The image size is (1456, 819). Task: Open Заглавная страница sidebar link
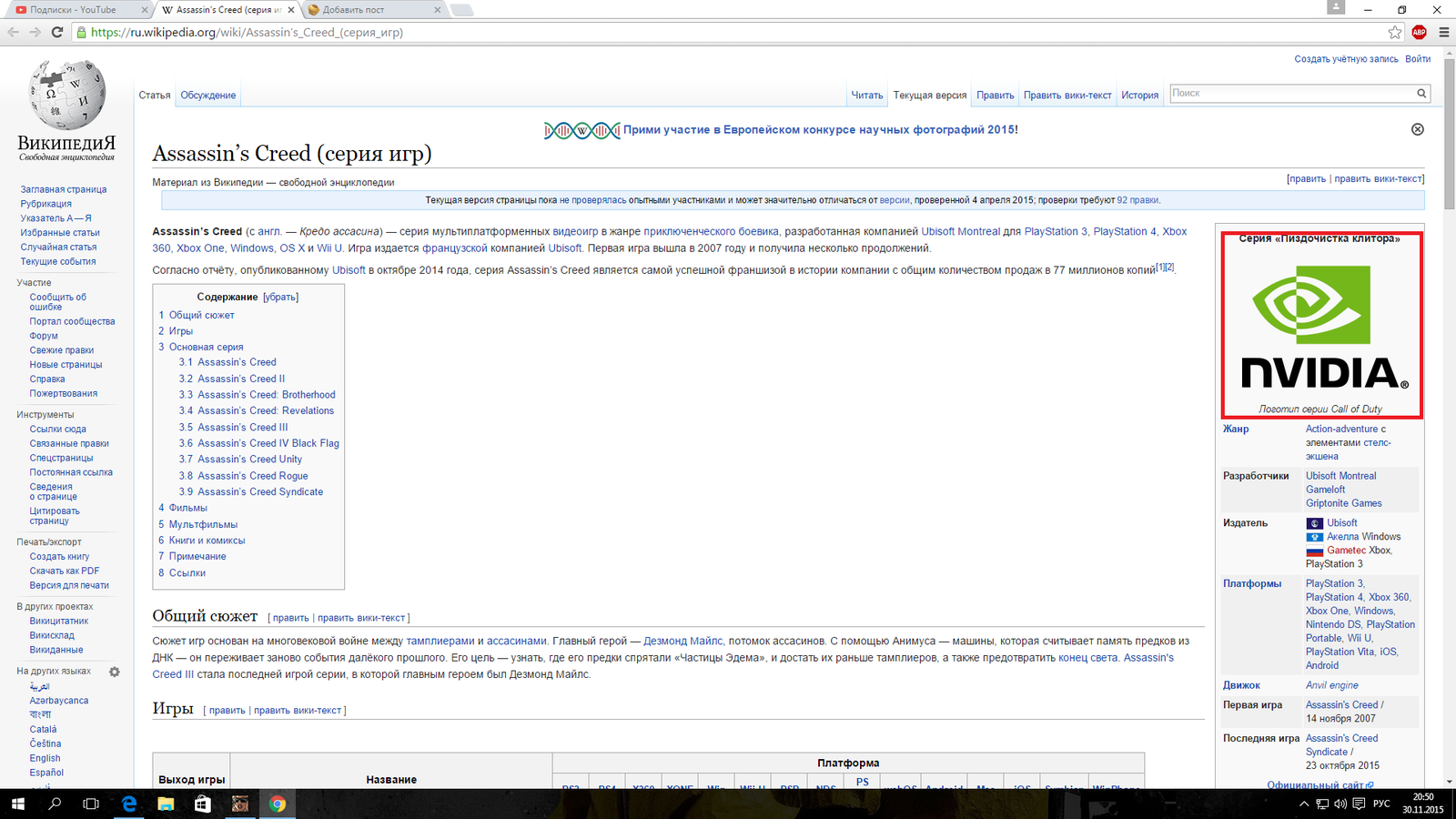coord(64,189)
